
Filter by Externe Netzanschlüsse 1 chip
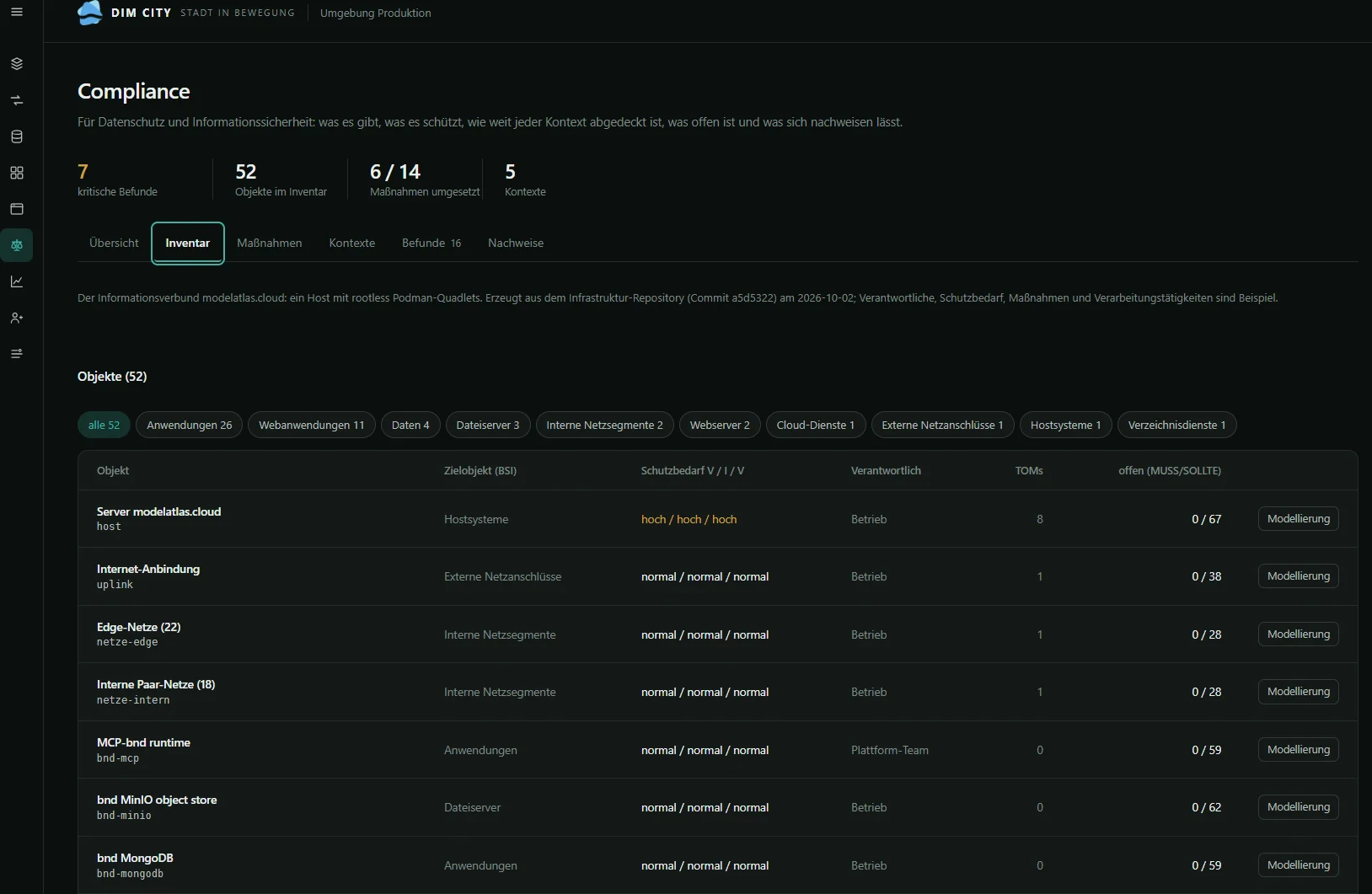(942, 425)
